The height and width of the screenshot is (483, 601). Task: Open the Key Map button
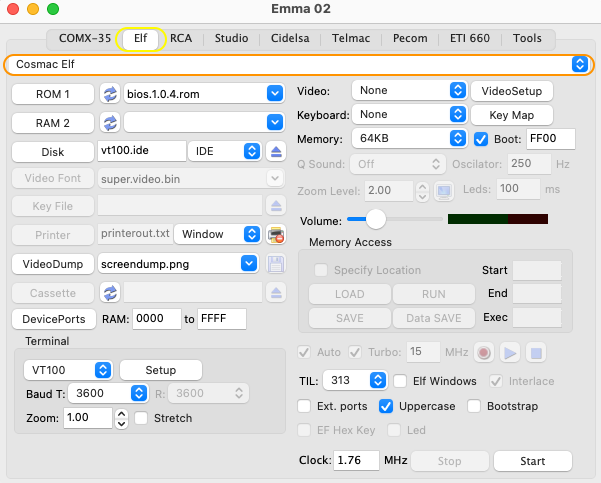pyautogui.click(x=512, y=115)
